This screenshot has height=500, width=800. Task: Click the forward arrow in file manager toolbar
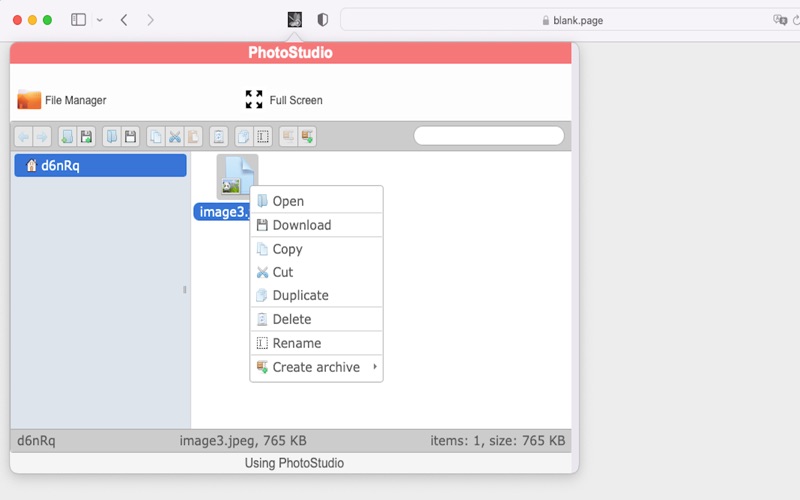coord(42,137)
